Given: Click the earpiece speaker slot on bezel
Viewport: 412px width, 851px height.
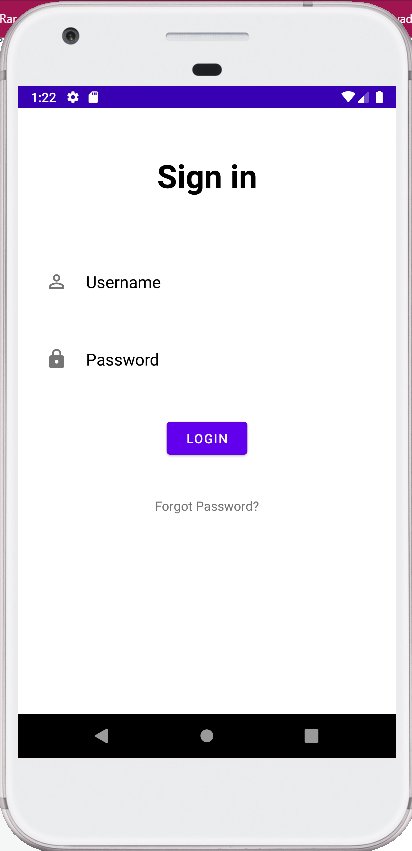Looking at the screenshot, I should pos(207,37).
